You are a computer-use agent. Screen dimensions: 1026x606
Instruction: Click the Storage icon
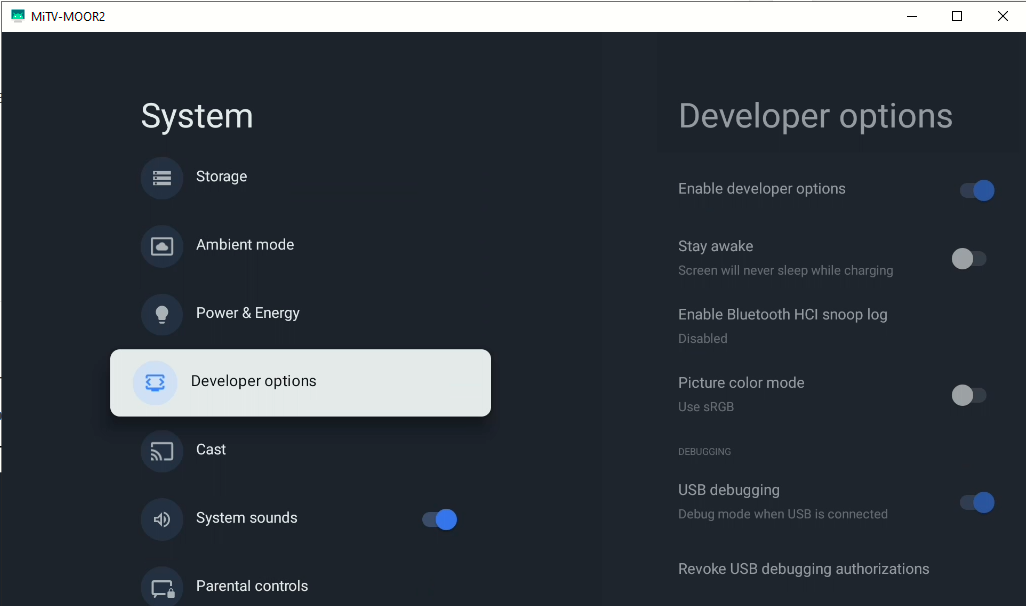[162, 177]
